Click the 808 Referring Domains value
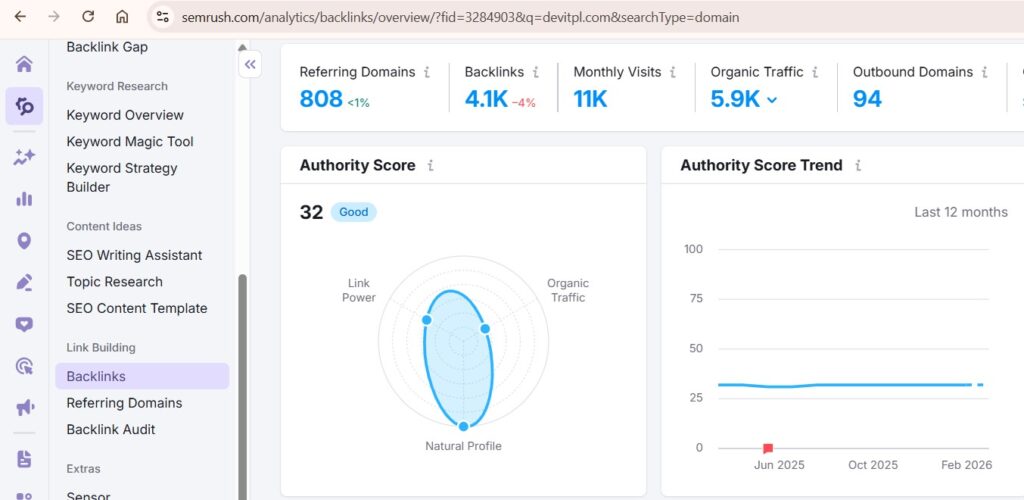 point(321,99)
